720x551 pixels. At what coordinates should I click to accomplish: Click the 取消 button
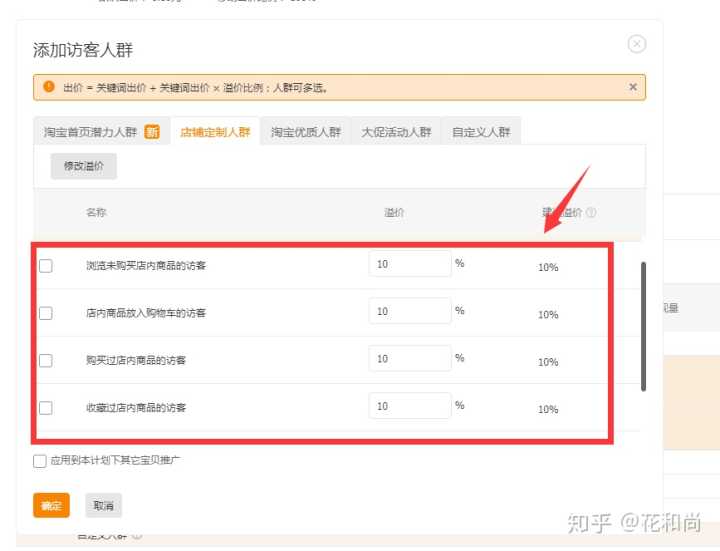point(103,506)
